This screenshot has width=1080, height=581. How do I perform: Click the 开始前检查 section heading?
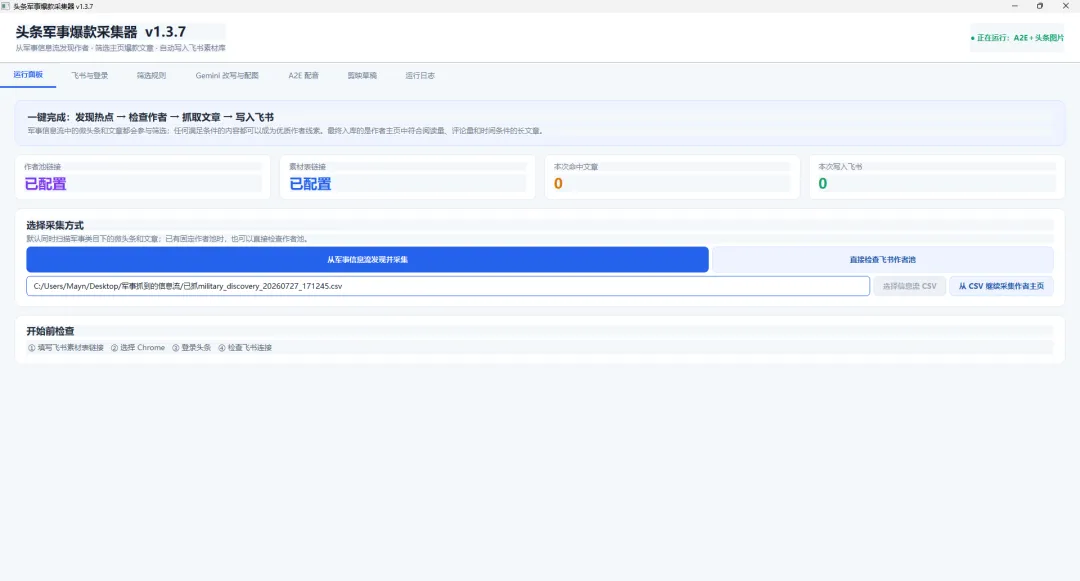[50, 331]
